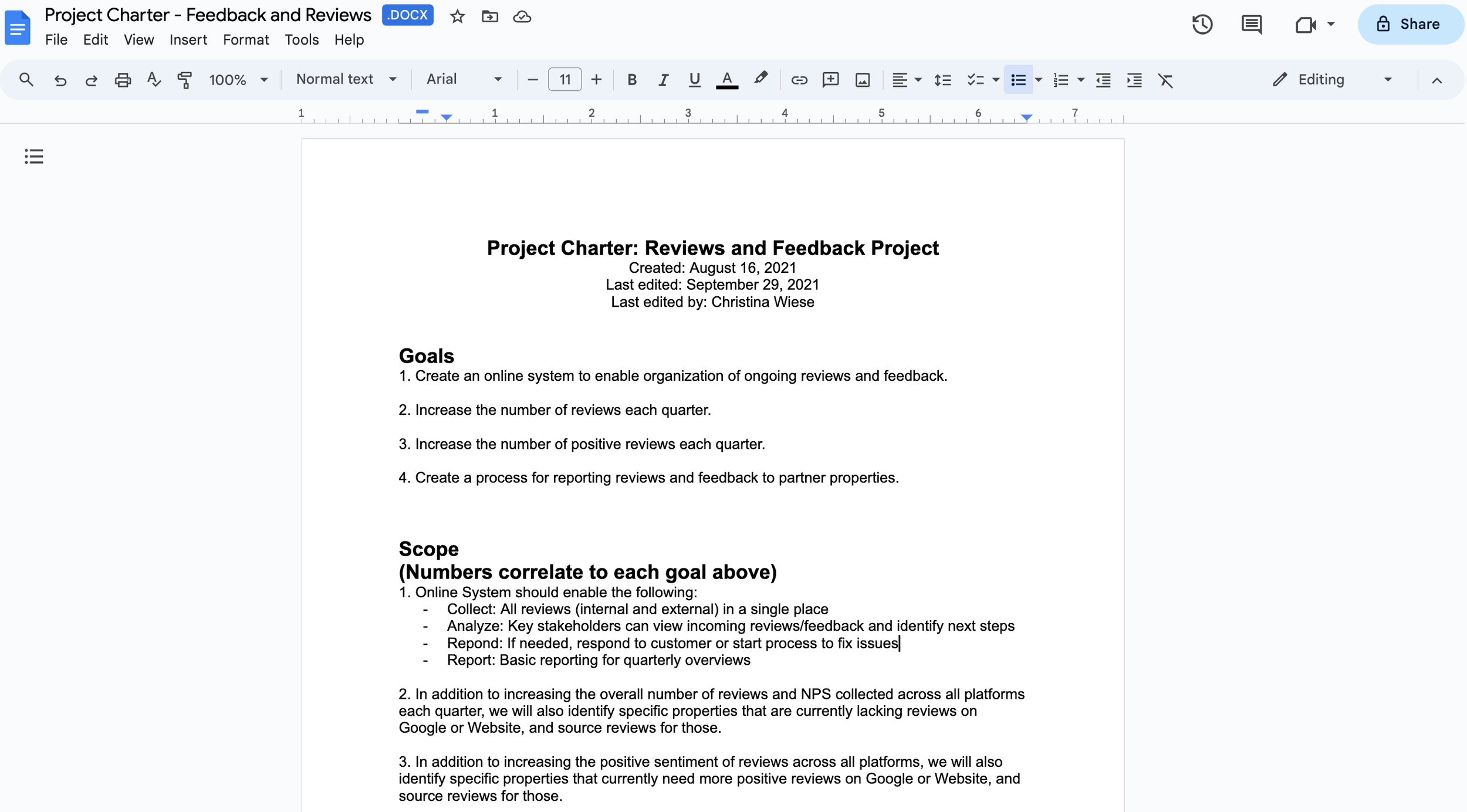The height and width of the screenshot is (812, 1467).
Task: Open the zoom level dropdown
Action: [238, 79]
